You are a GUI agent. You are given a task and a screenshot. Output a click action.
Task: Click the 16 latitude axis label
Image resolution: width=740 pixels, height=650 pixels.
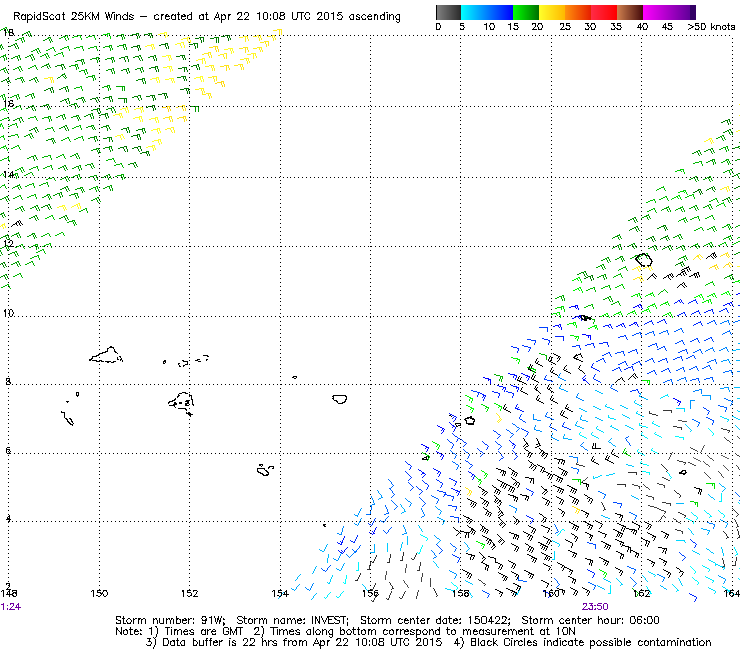pos(8,103)
